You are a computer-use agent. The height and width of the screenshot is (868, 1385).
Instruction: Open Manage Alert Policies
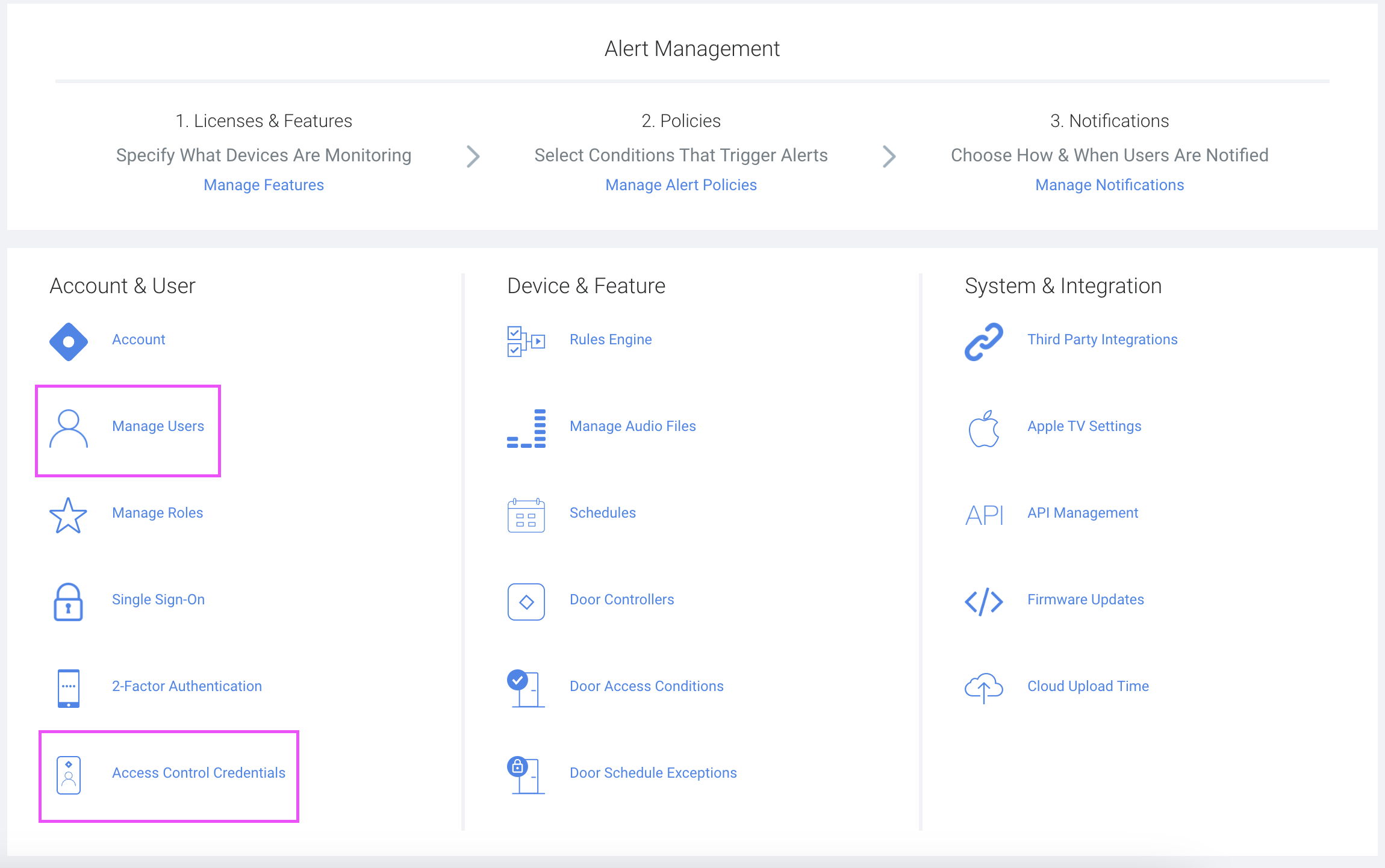pos(681,185)
